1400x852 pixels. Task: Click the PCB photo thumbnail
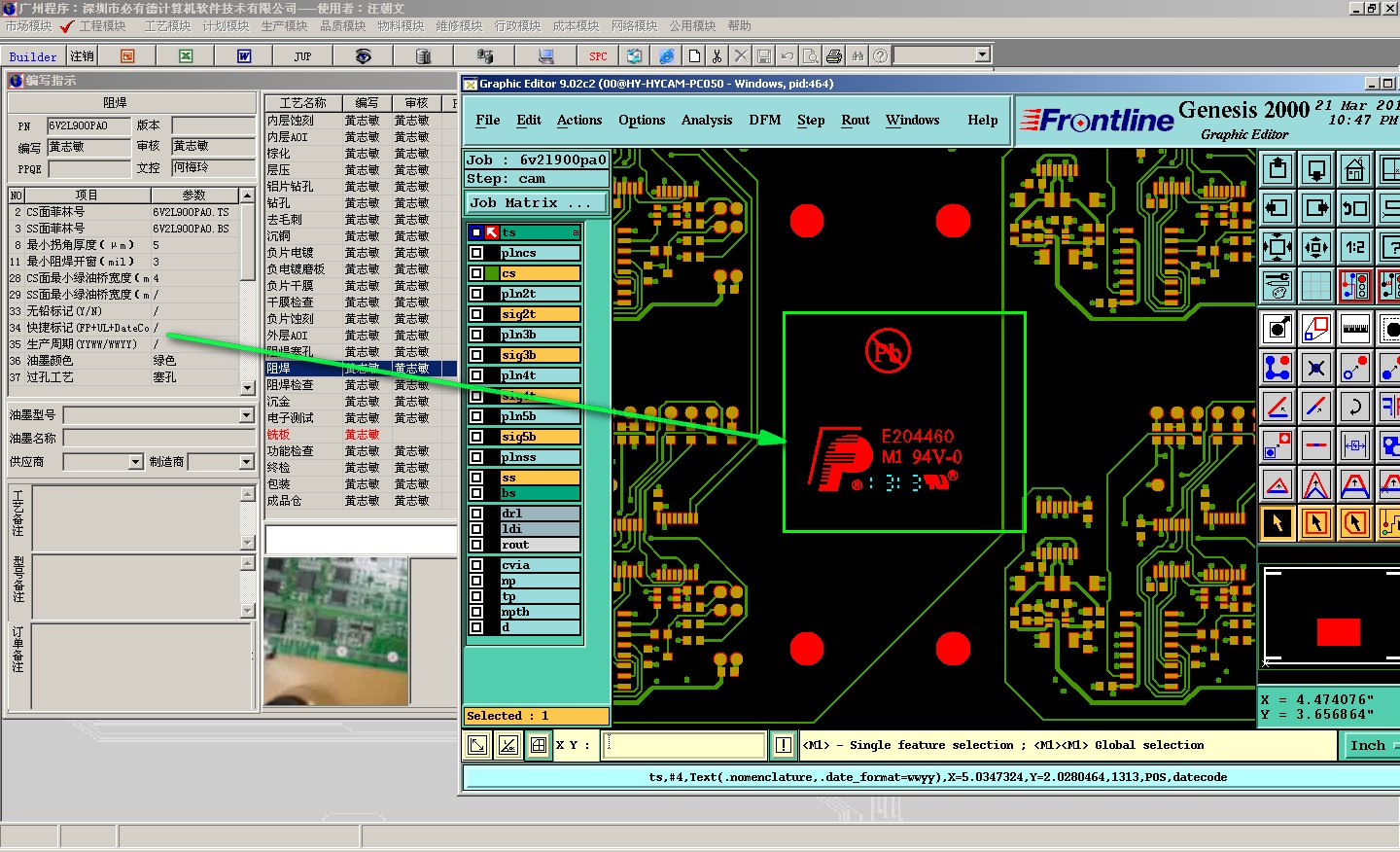335,631
